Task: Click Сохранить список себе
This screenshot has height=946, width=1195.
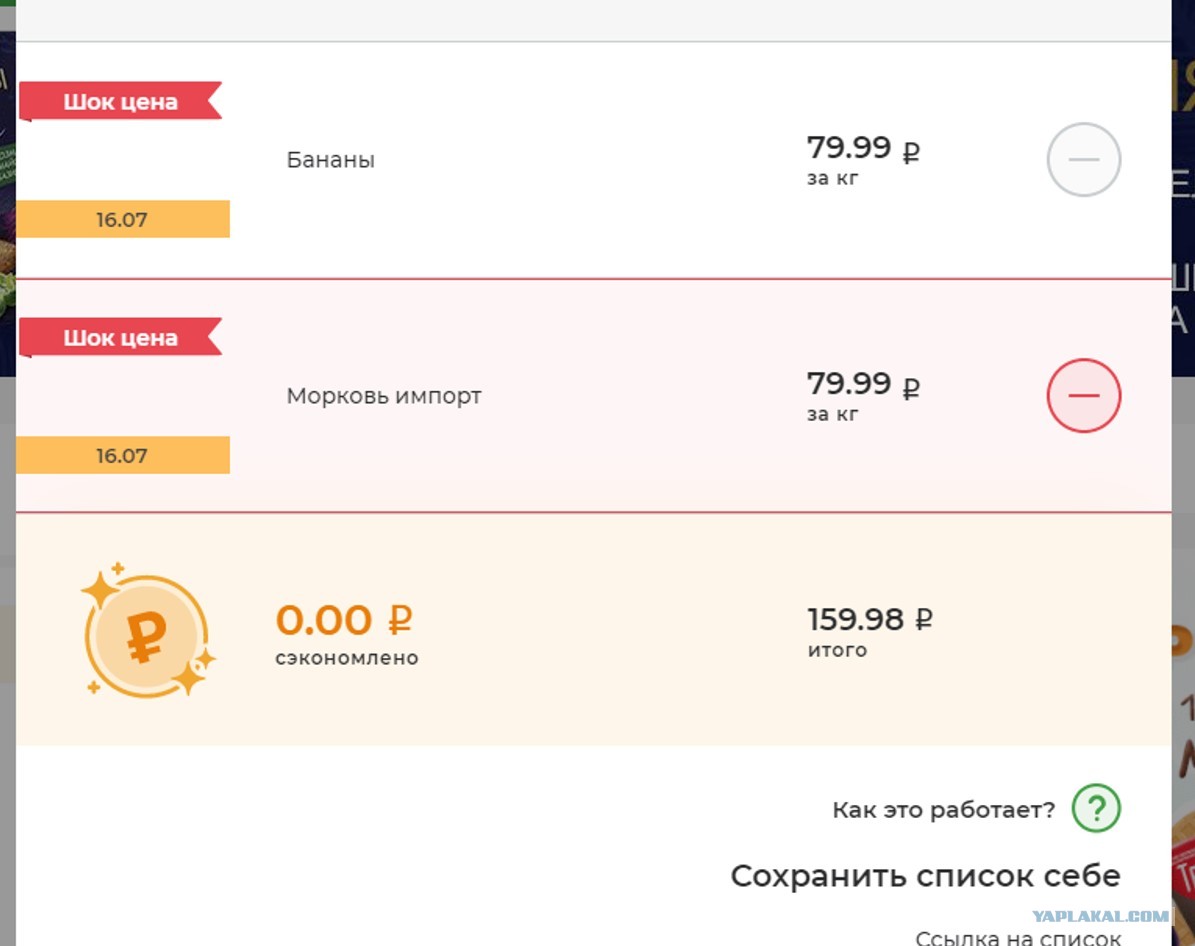Action: [x=925, y=876]
